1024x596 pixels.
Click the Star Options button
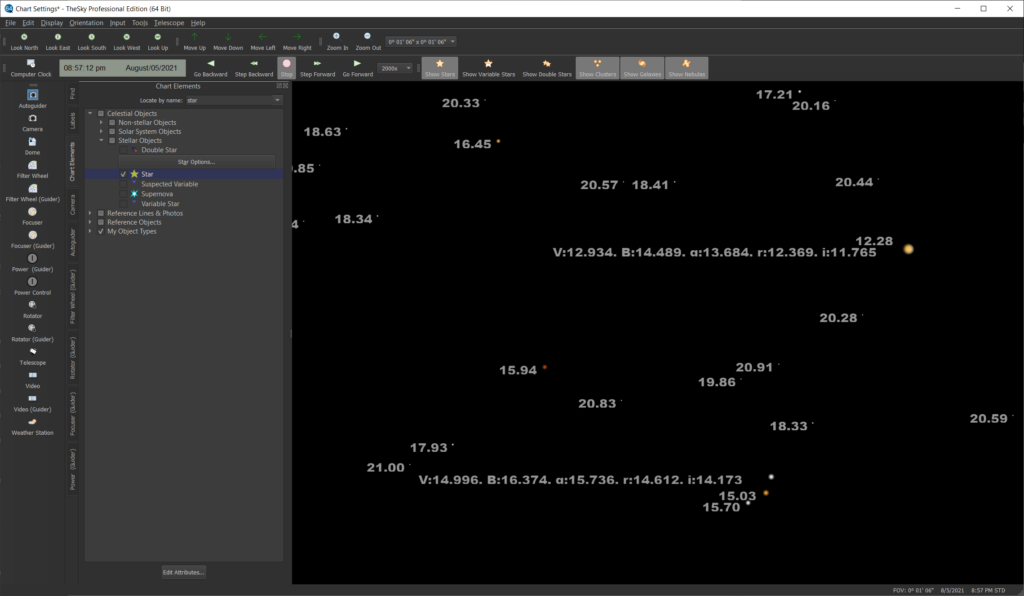pos(197,162)
